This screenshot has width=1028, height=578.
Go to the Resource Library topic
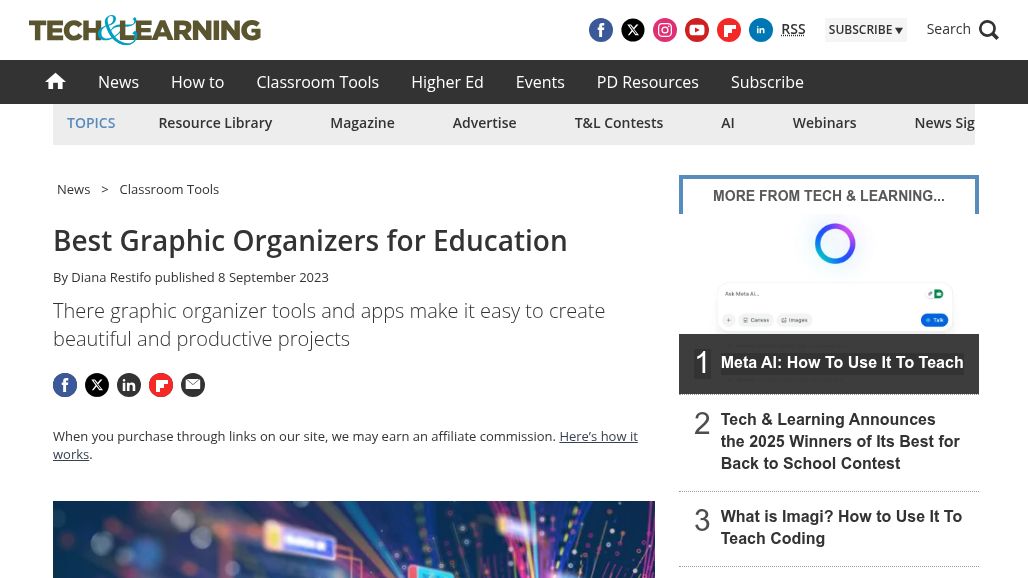[x=215, y=123]
